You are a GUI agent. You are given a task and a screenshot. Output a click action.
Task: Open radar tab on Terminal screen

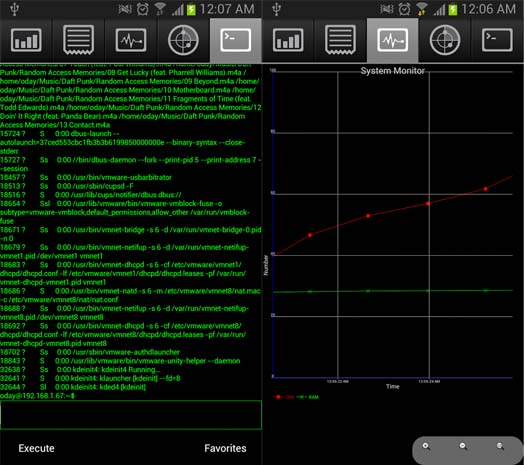tap(183, 40)
